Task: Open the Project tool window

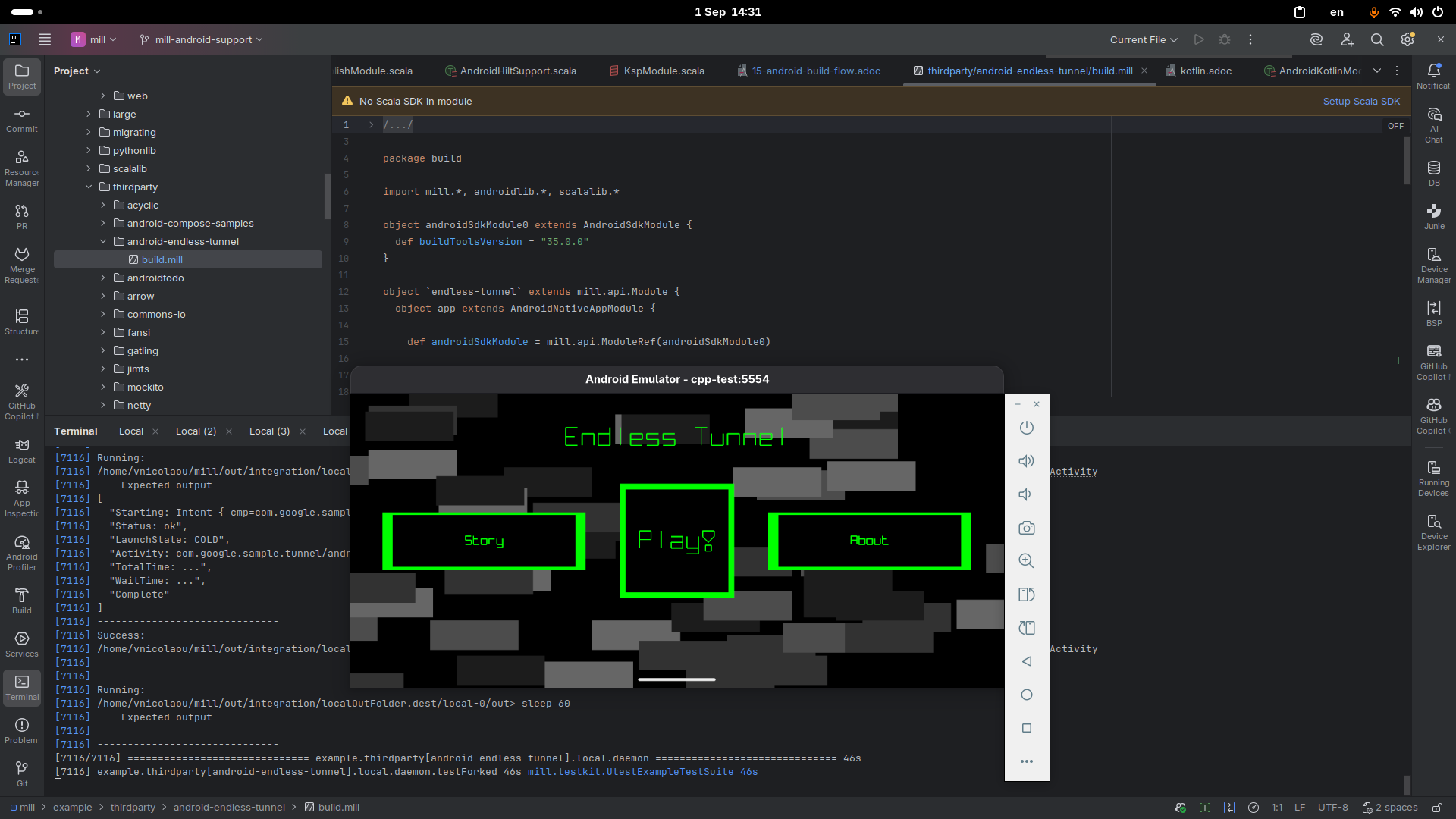Action: (22, 76)
